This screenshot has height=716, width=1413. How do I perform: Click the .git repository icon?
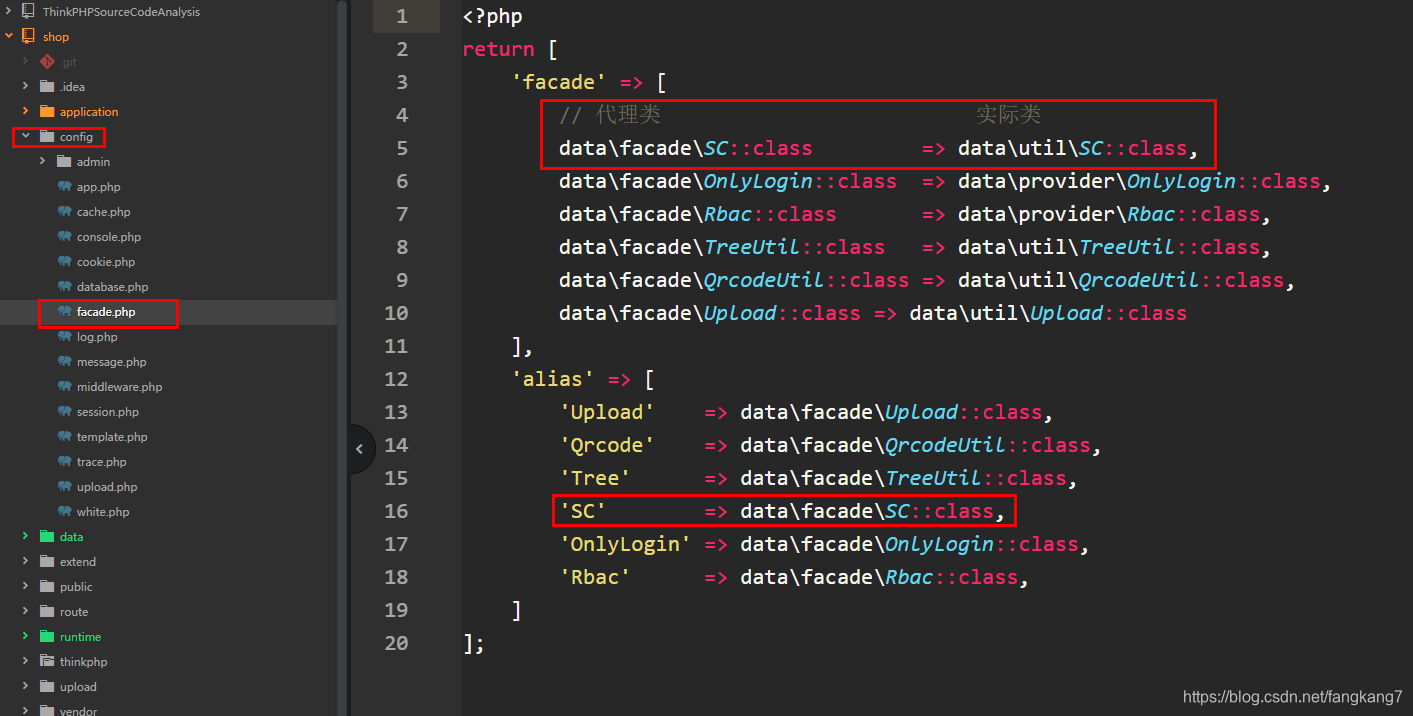46,62
